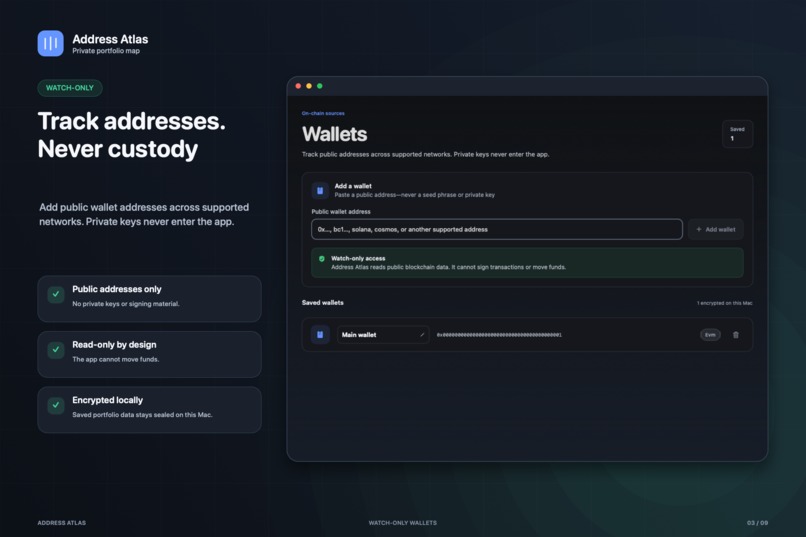Click the Main wallet name field

pyautogui.click(x=382, y=335)
